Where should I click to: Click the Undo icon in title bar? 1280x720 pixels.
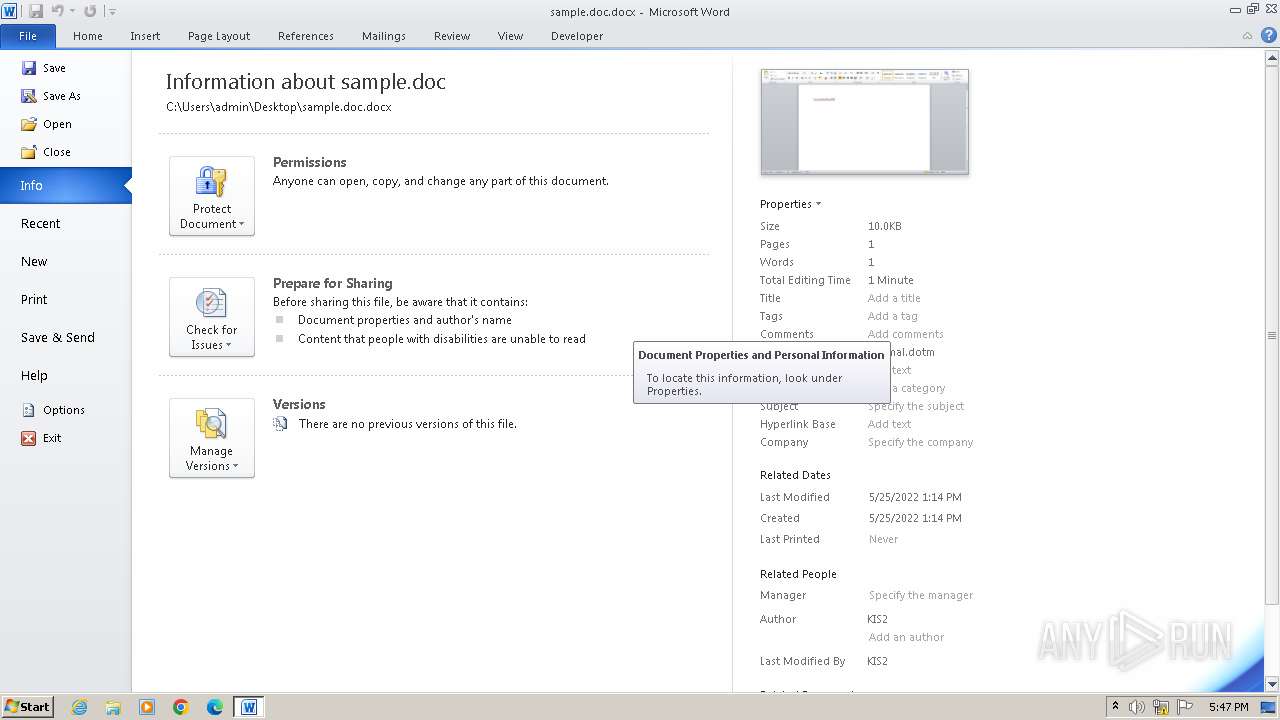pyautogui.click(x=57, y=11)
